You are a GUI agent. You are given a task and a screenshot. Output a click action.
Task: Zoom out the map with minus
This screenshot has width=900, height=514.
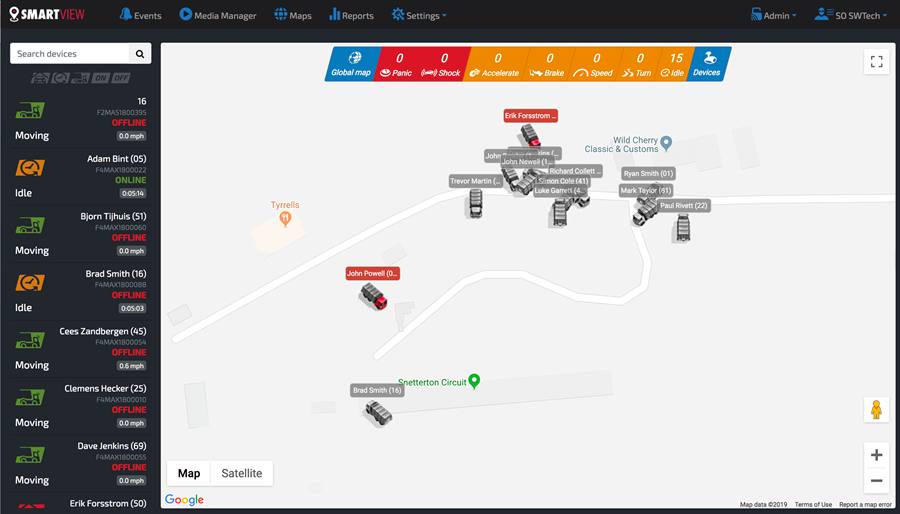876,481
